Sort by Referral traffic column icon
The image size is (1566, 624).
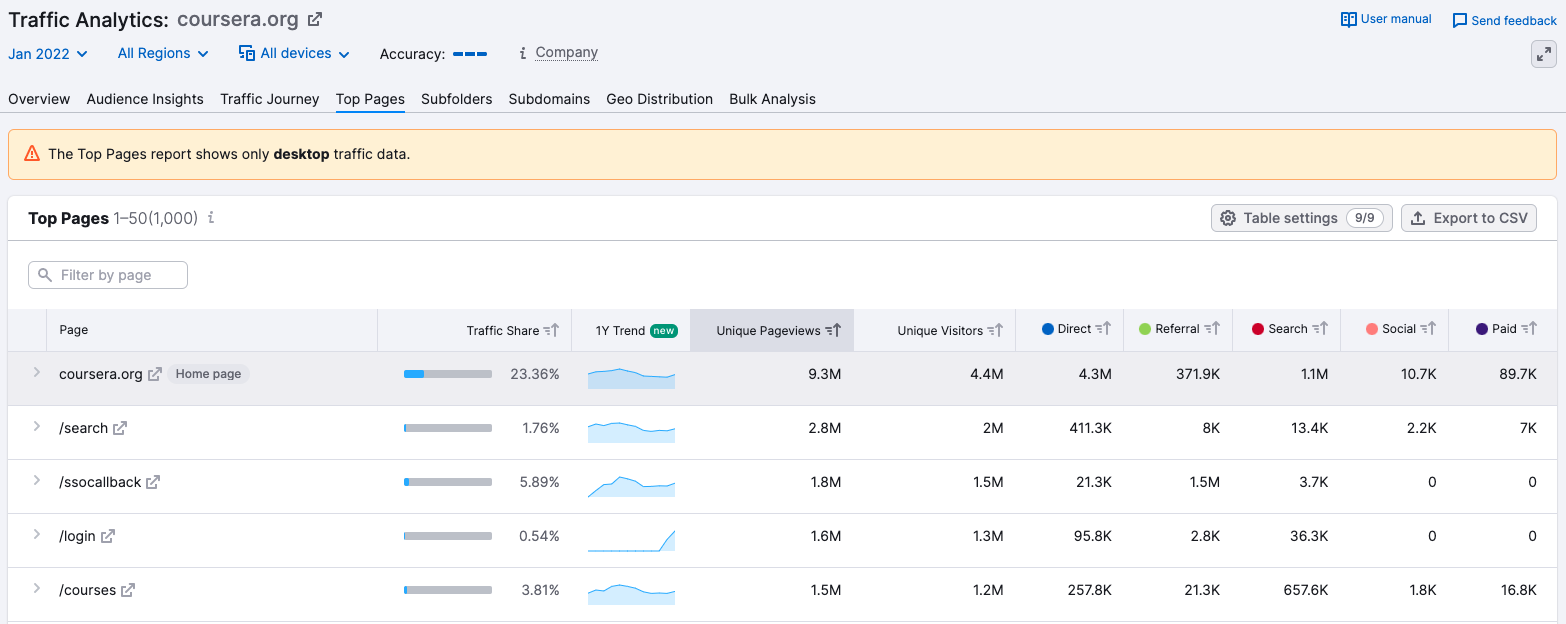1212,328
